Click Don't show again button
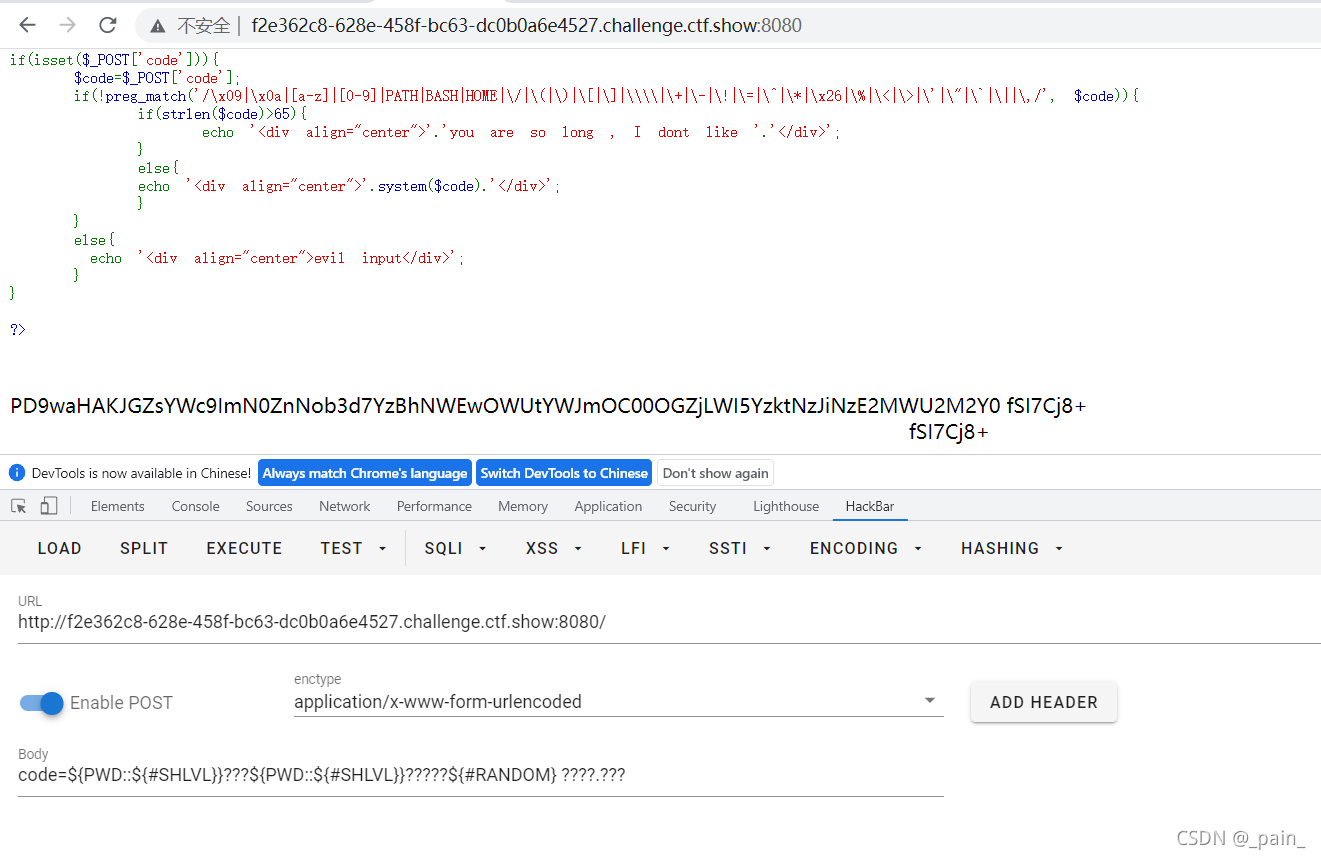Viewport: 1321px width, 859px height. (716, 473)
